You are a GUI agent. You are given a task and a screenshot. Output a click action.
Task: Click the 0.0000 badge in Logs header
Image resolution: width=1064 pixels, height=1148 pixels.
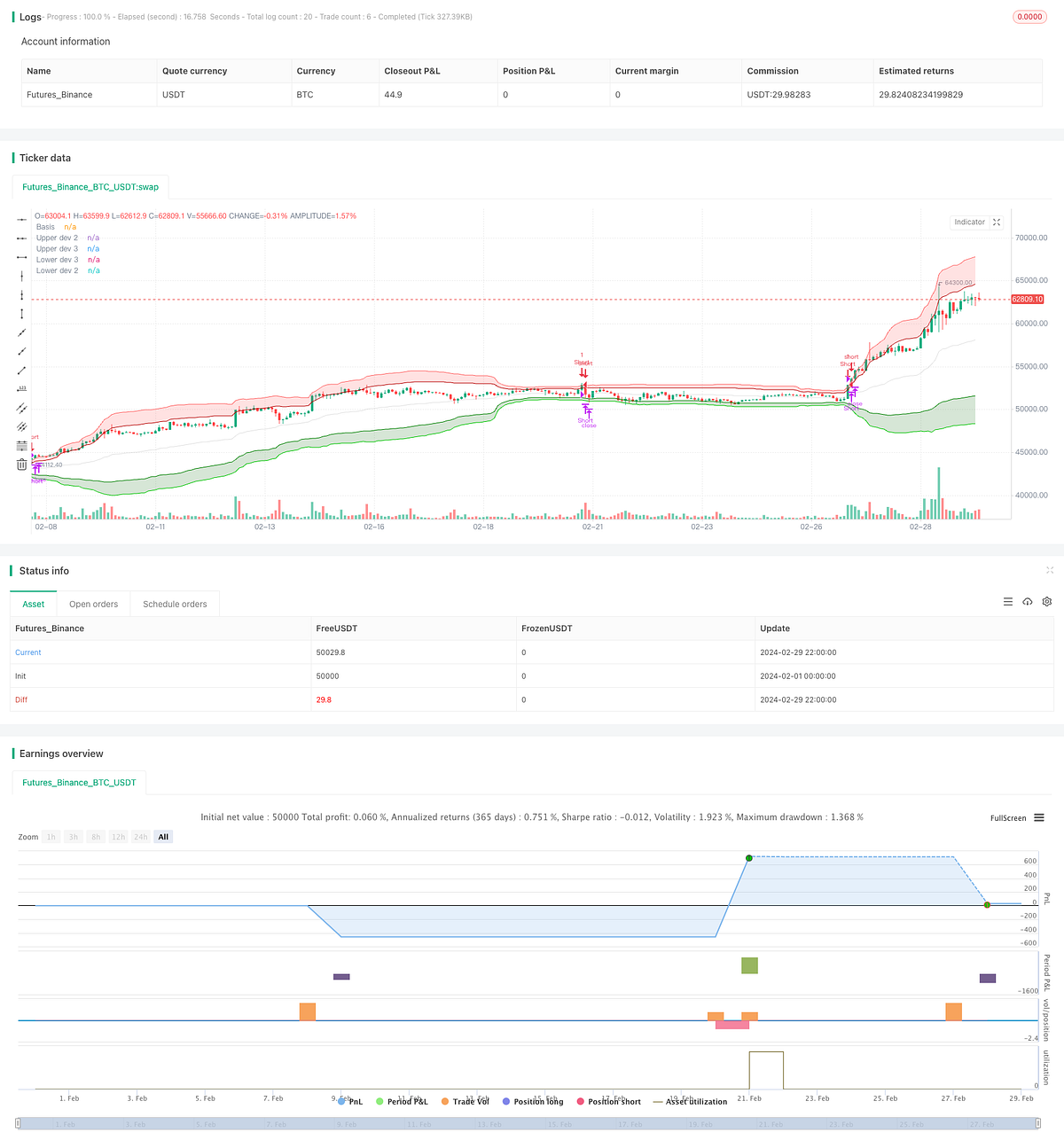[x=1029, y=16]
